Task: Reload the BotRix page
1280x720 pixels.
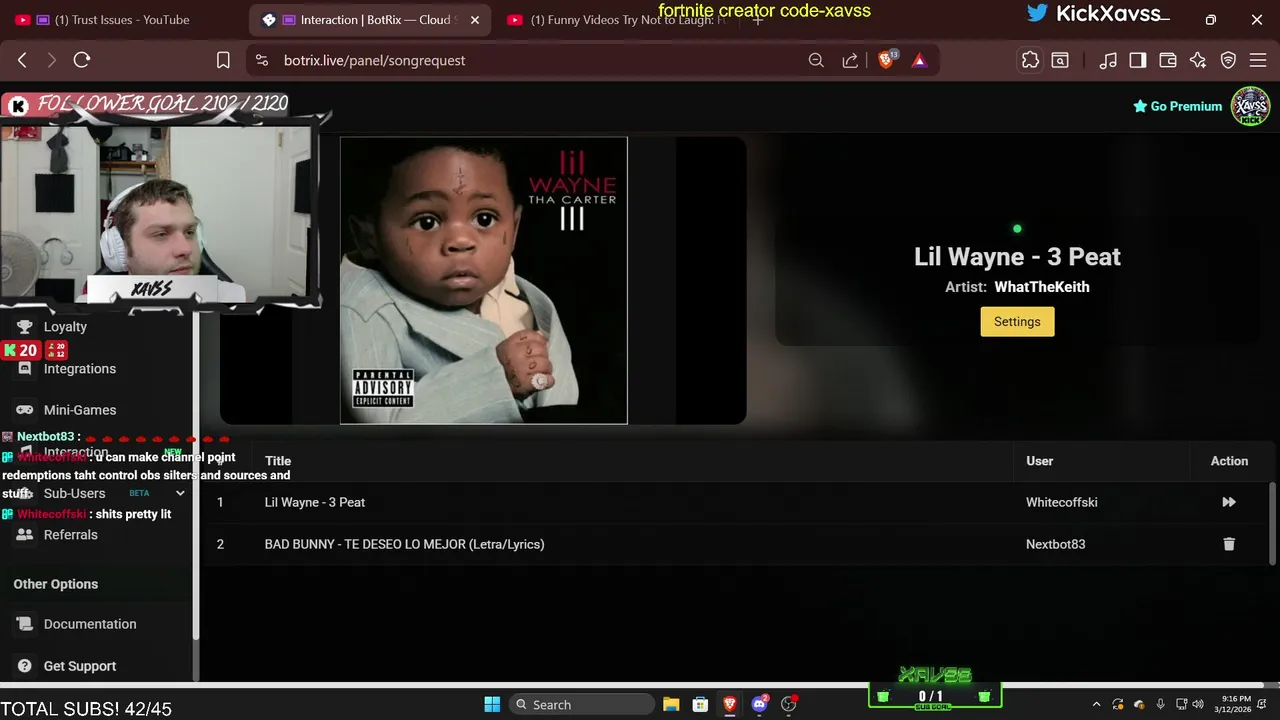Action: (x=82, y=60)
